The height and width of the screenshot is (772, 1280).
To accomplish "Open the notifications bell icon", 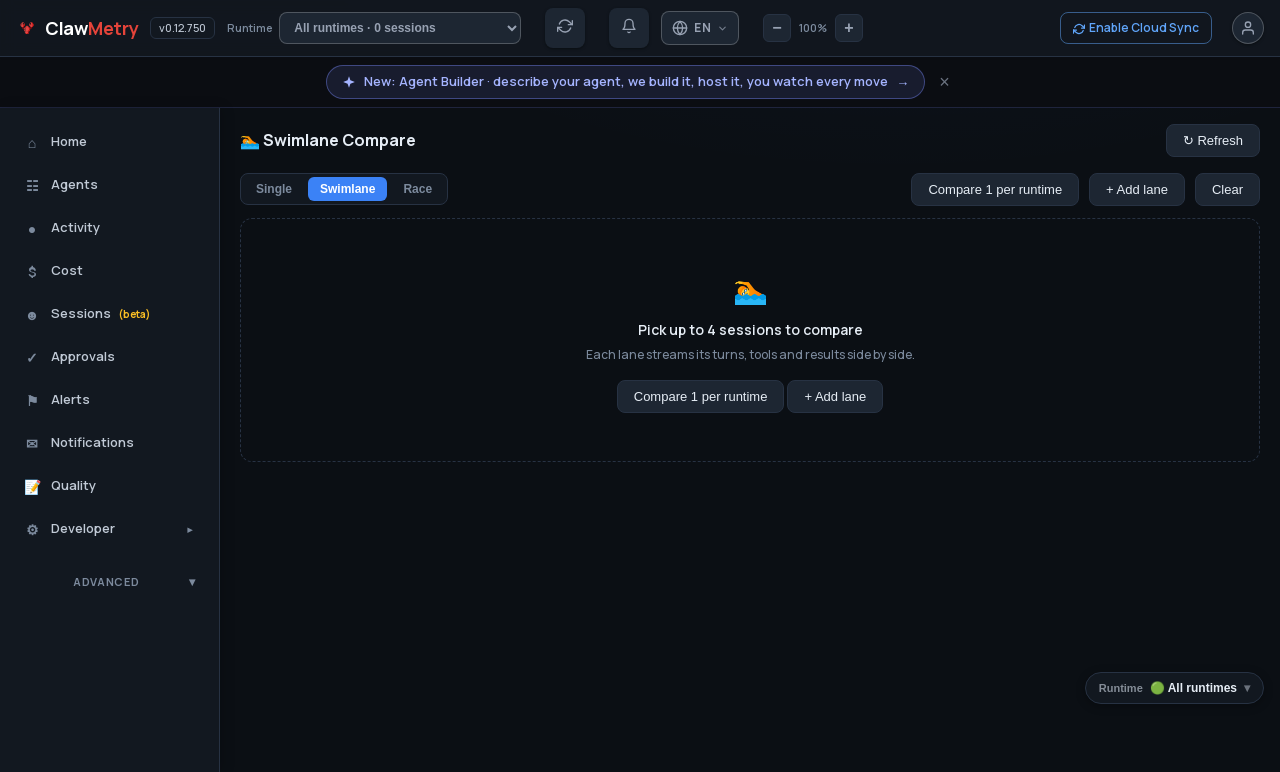I will (x=629, y=27).
